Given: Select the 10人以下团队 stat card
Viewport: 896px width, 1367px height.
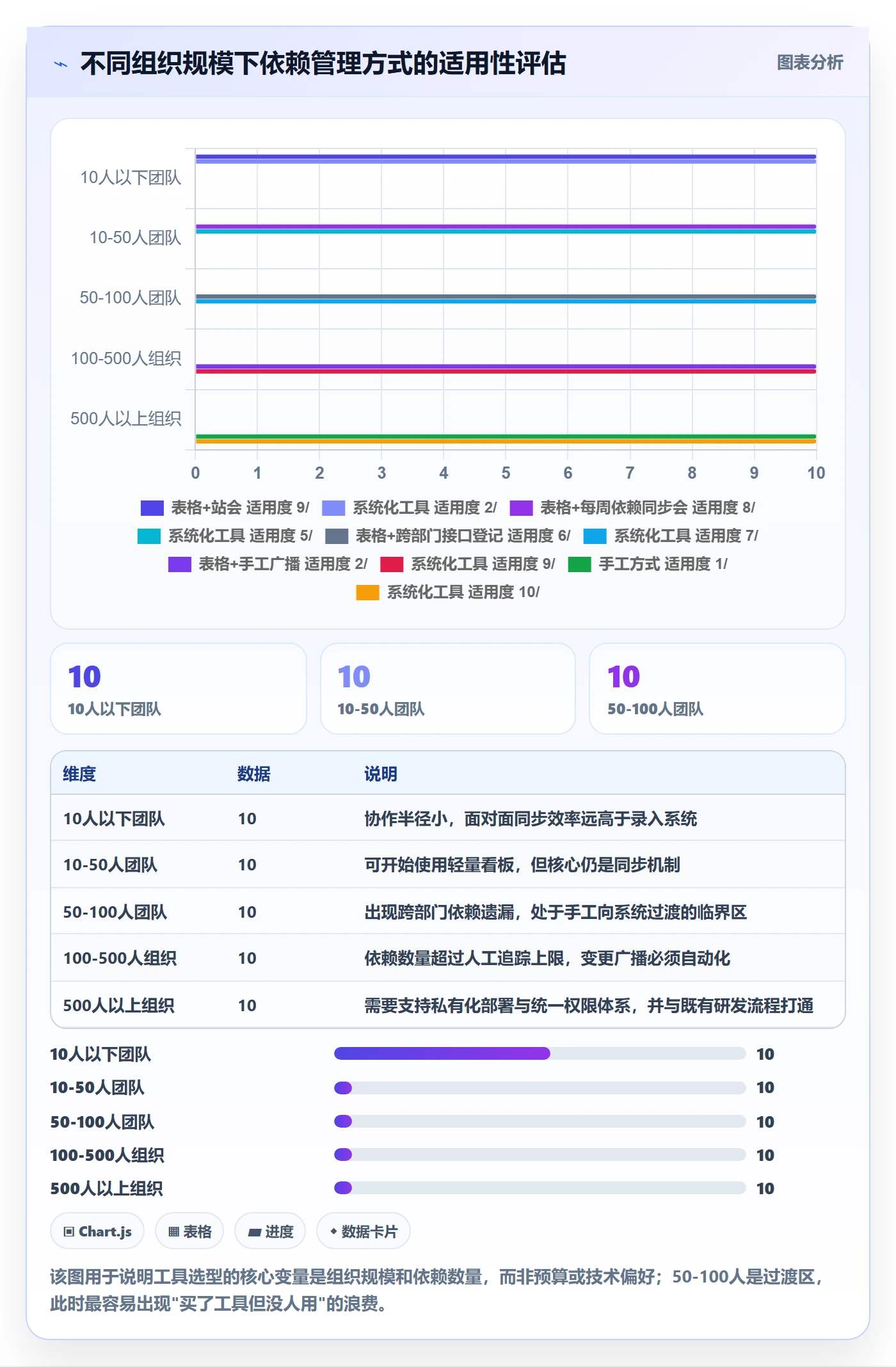Looking at the screenshot, I should 179,689.
